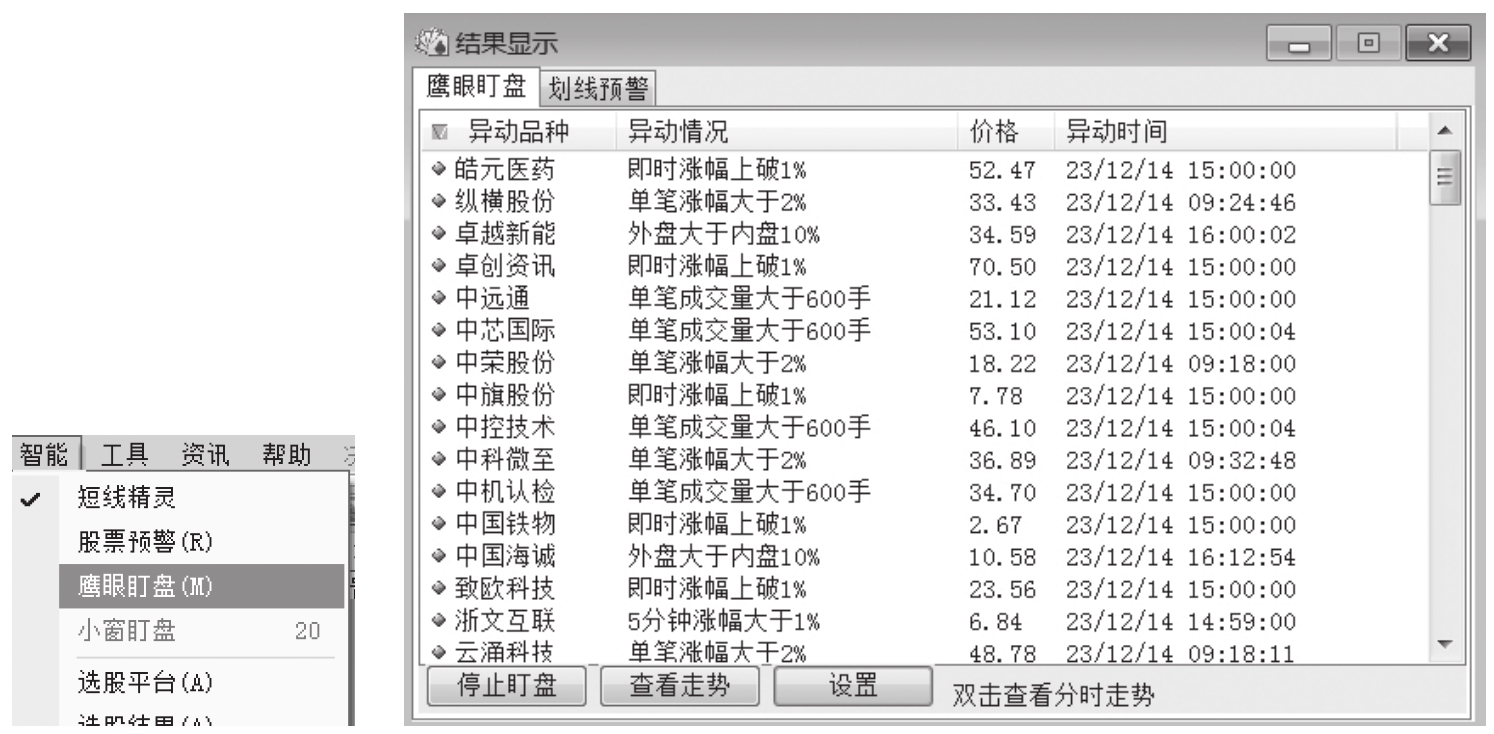Click the time 23/12/14 09:24:46
Image resolution: width=1494 pixels, height=734 pixels.
click(1181, 203)
